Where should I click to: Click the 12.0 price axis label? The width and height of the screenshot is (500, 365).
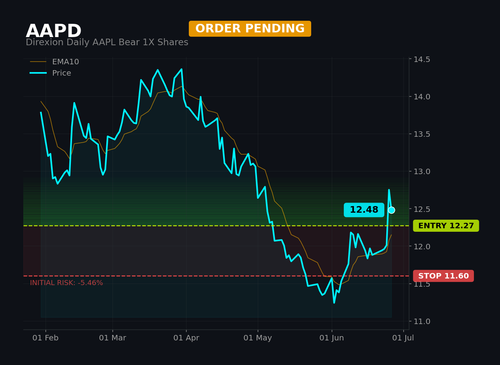tap(422, 247)
